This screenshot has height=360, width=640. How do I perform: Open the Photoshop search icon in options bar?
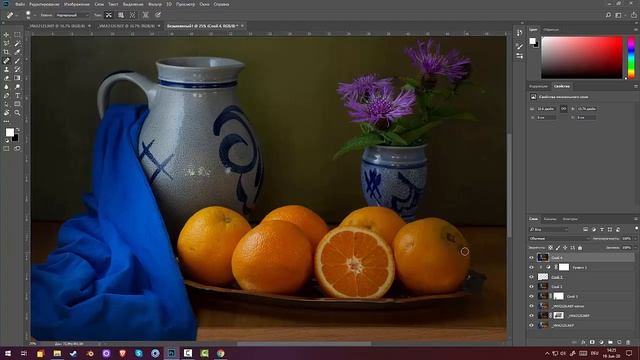click(x=608, y=15)
